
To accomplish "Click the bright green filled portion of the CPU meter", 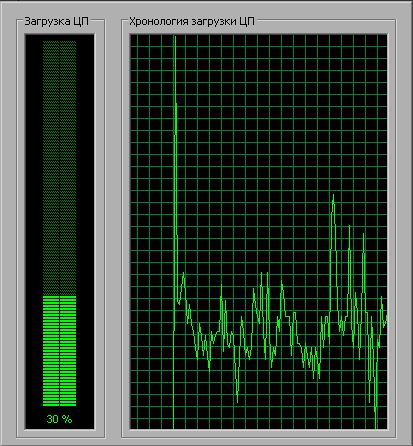I will tap(59, 351).
